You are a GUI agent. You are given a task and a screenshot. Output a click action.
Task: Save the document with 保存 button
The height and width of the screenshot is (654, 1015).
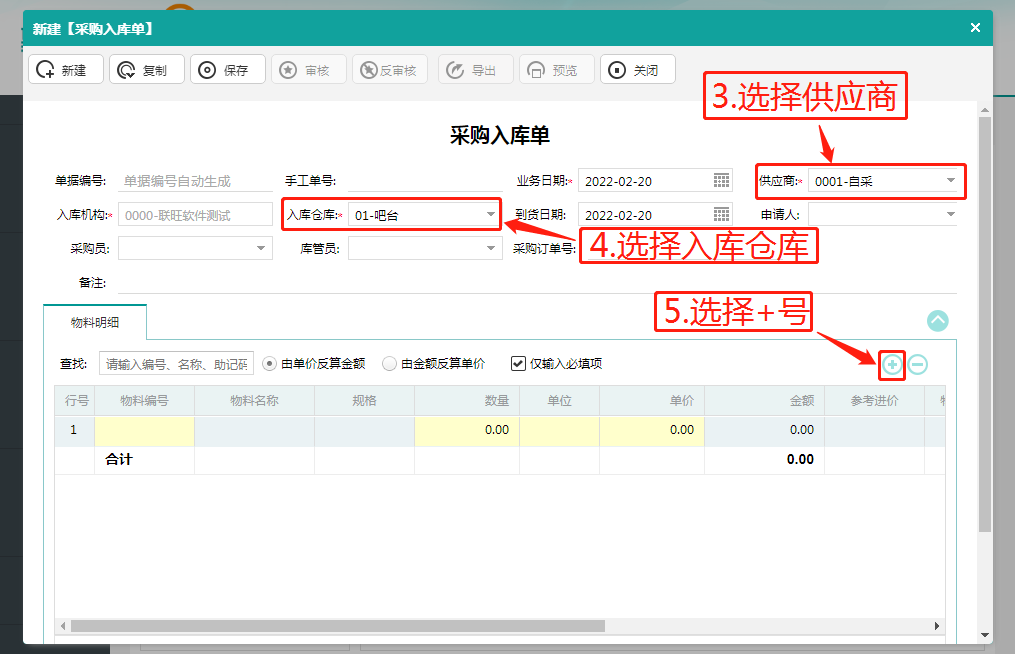coord(228,70)
